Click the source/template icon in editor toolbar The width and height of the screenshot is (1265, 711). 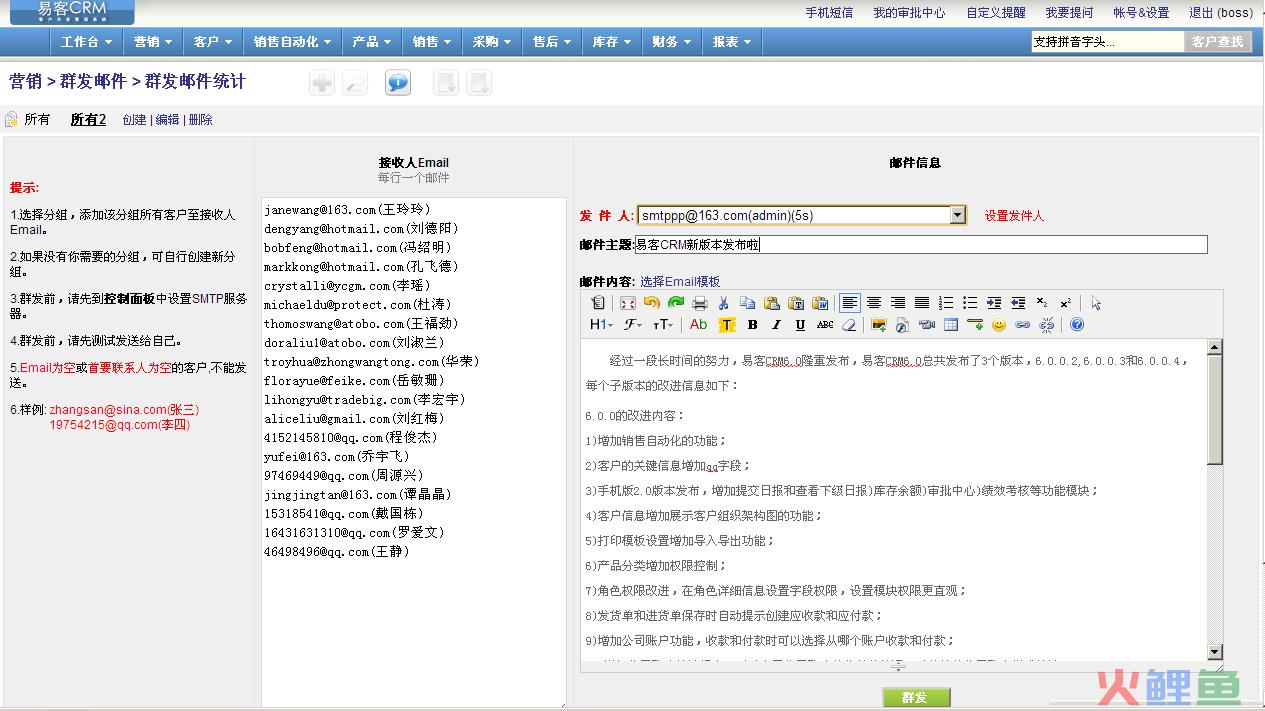click(598, 302)
